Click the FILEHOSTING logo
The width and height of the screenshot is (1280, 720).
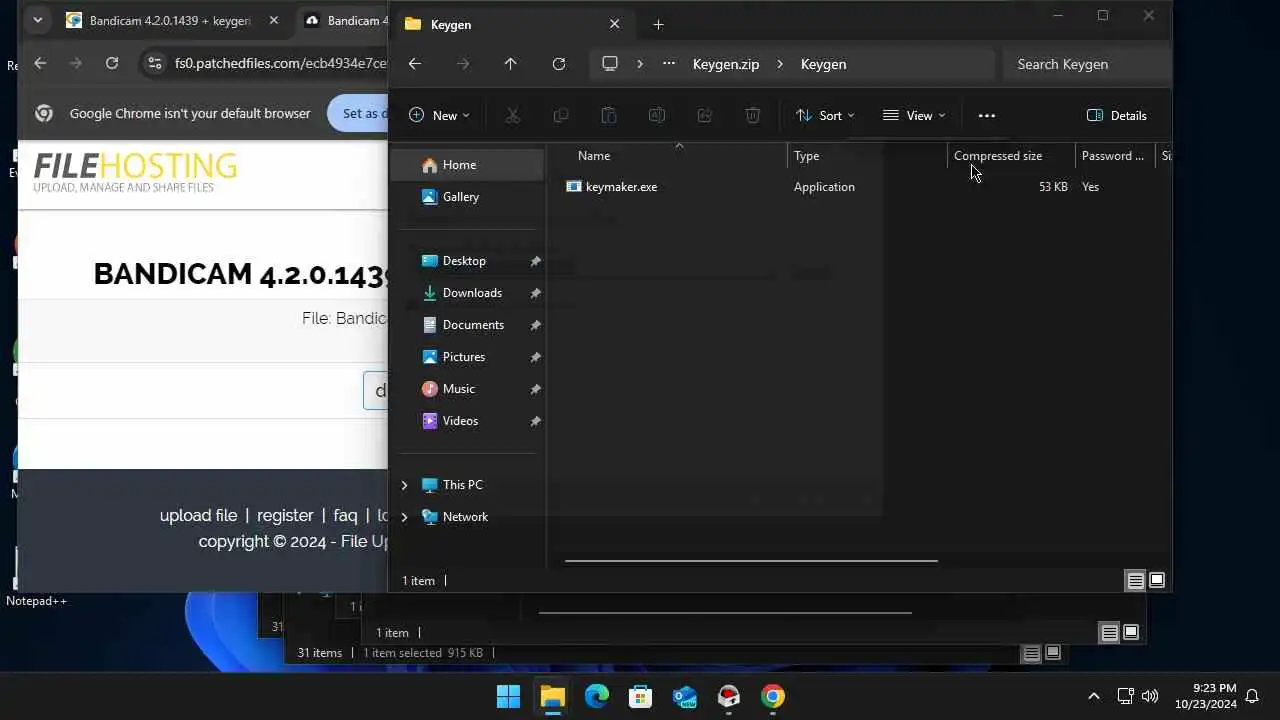[x=135, y=172]
